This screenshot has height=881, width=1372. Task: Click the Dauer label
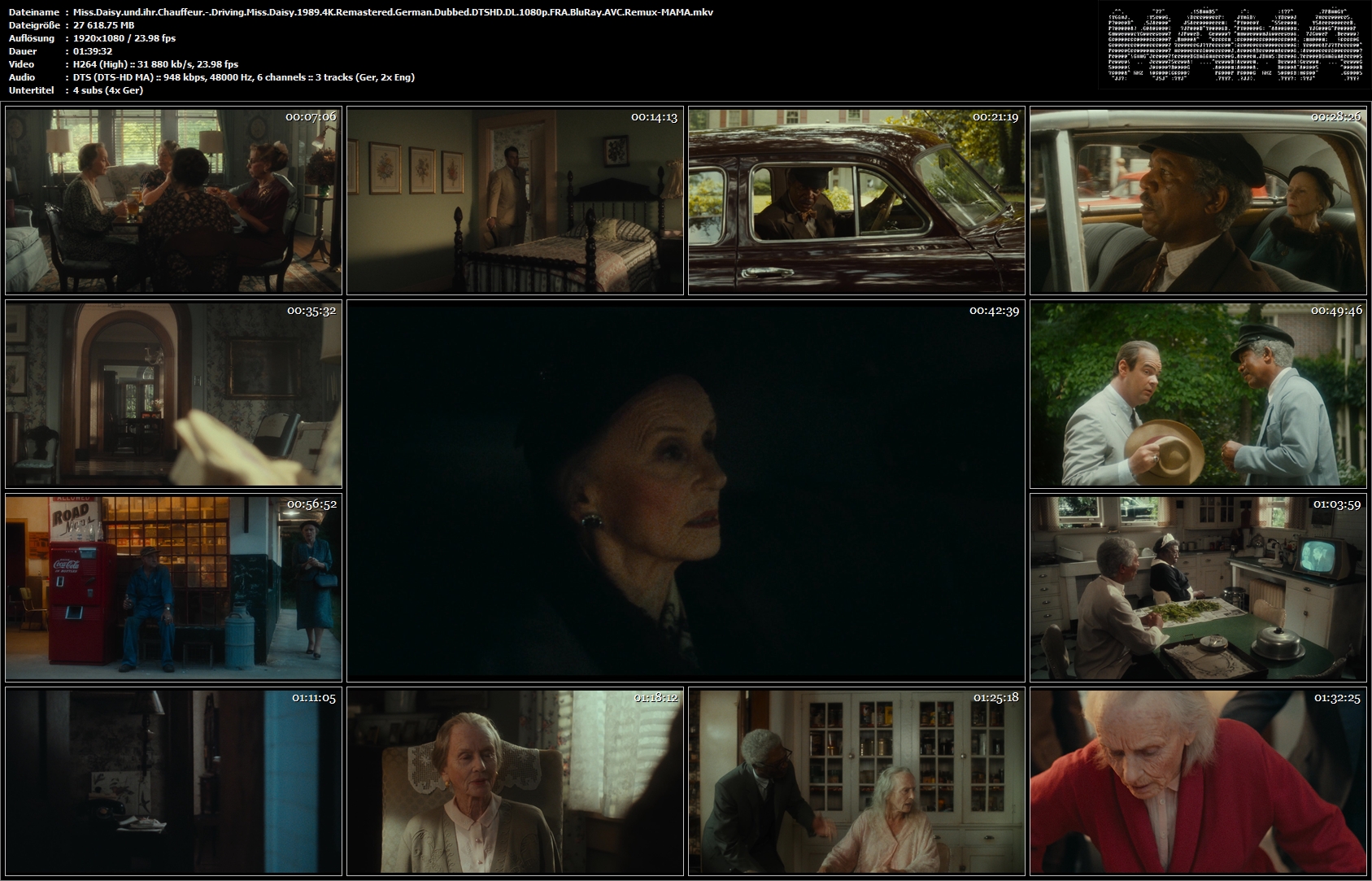[21, 51]
